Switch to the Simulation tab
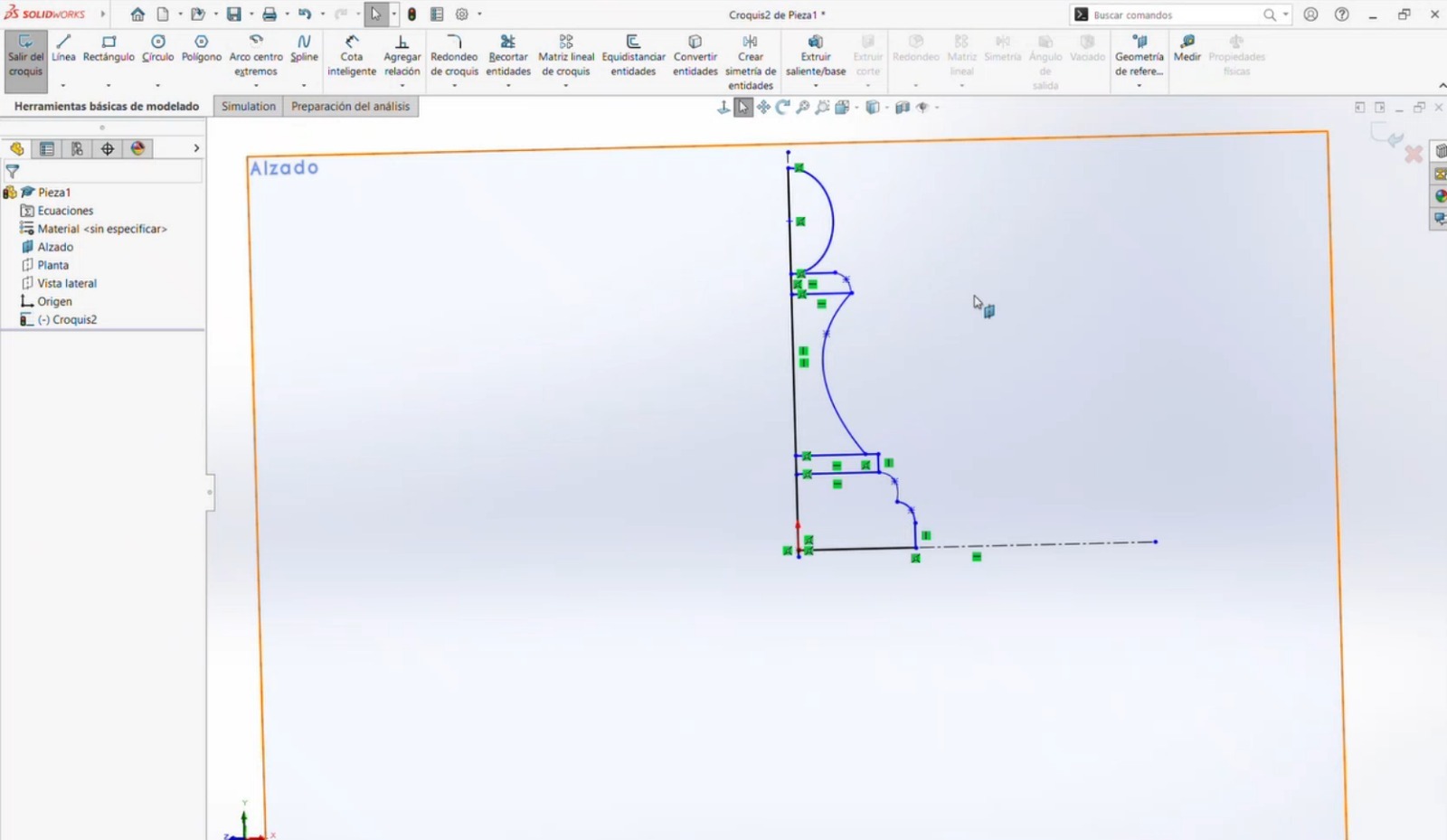This screenshot has width=1447, height=840. click(247, 106)
